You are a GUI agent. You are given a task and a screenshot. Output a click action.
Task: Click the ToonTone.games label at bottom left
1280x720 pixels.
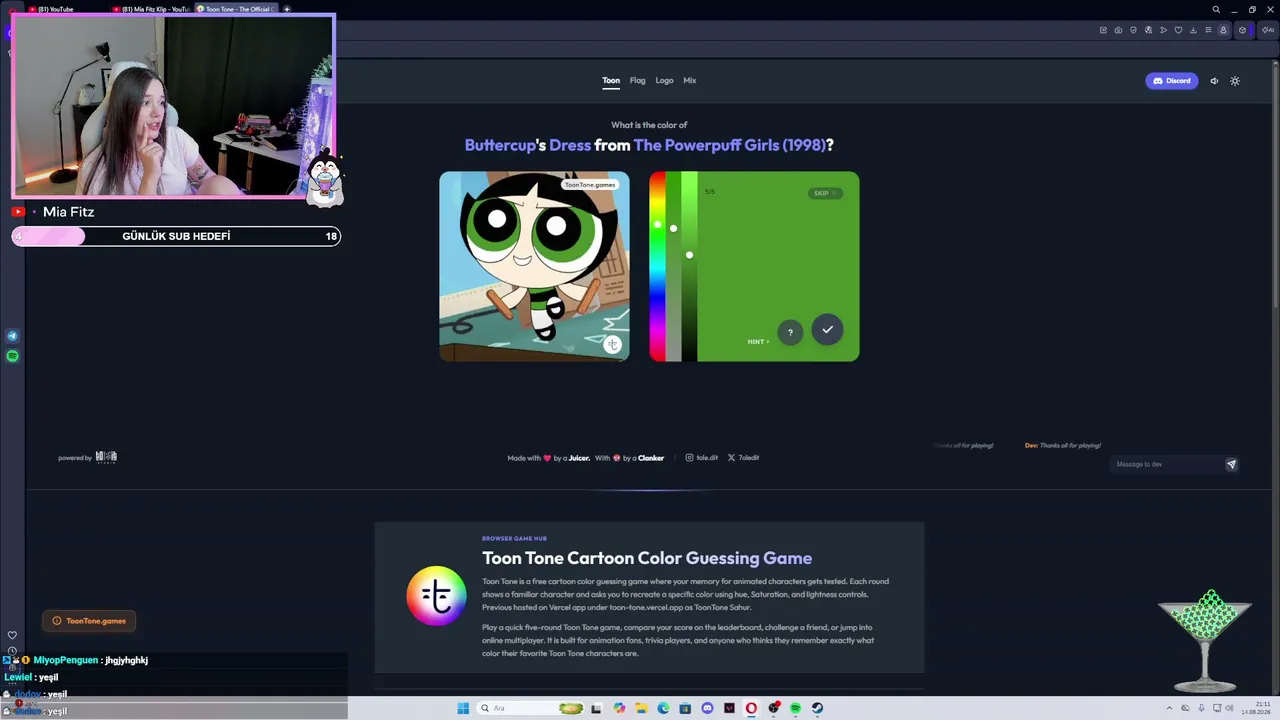pyautogui.click(x=89, y=621)
